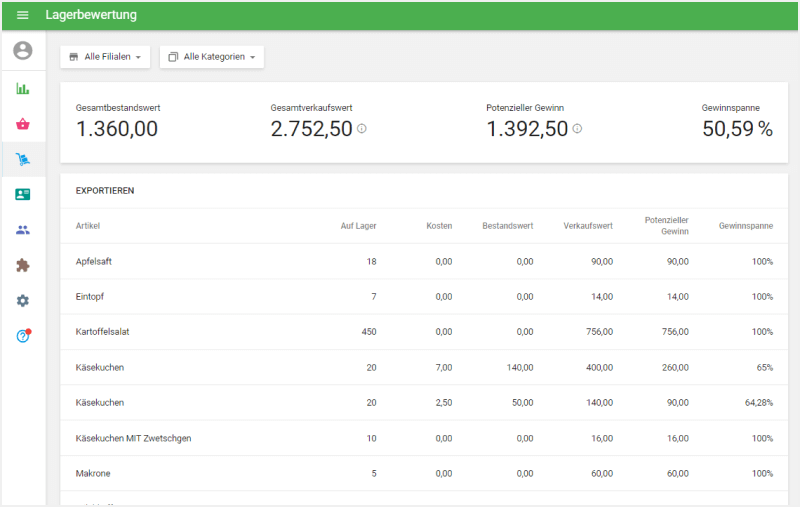Viewport: 800px width, 507px height.
Task: Click info icon next to Gesamtverkaufswert value
Action: pyautogui.click(x=362, y=129)
